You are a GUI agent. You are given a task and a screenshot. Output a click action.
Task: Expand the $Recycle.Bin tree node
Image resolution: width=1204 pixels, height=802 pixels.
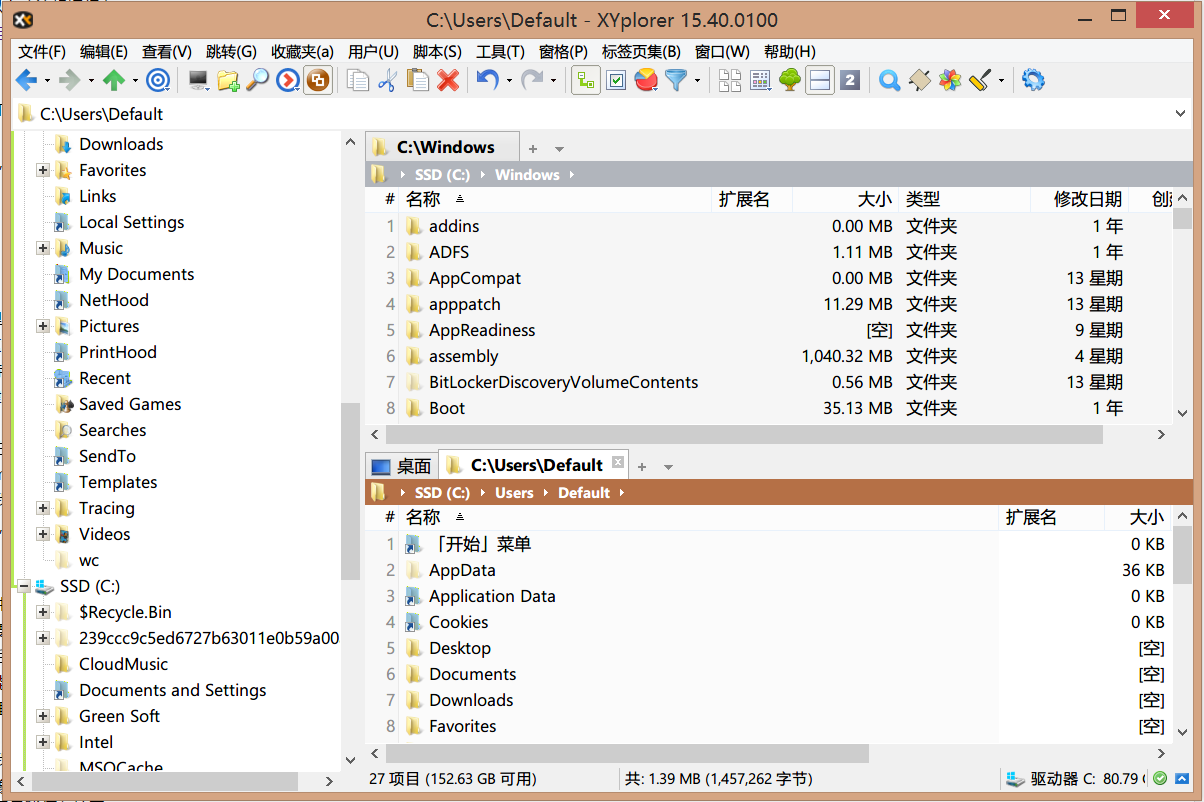point(43,613)
